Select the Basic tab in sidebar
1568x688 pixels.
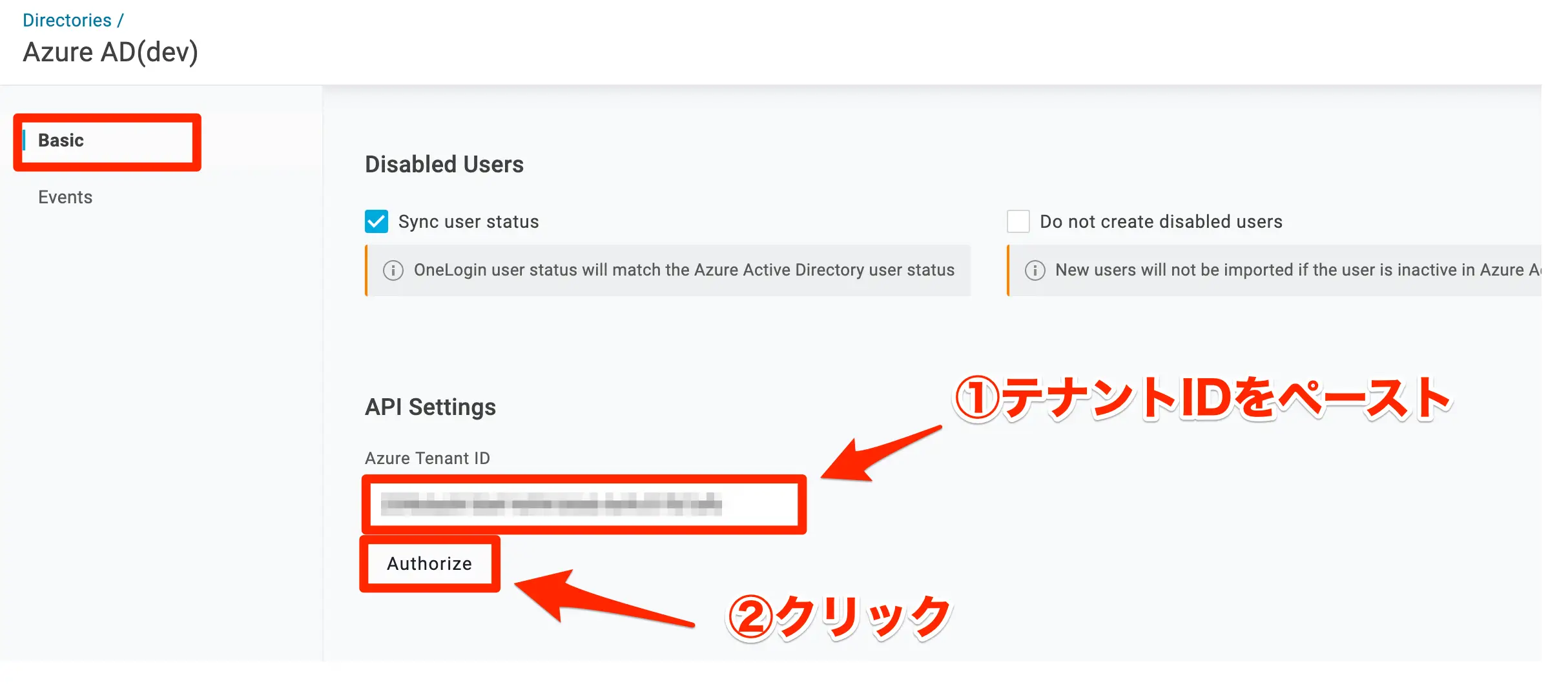click(x=61, y=141)
